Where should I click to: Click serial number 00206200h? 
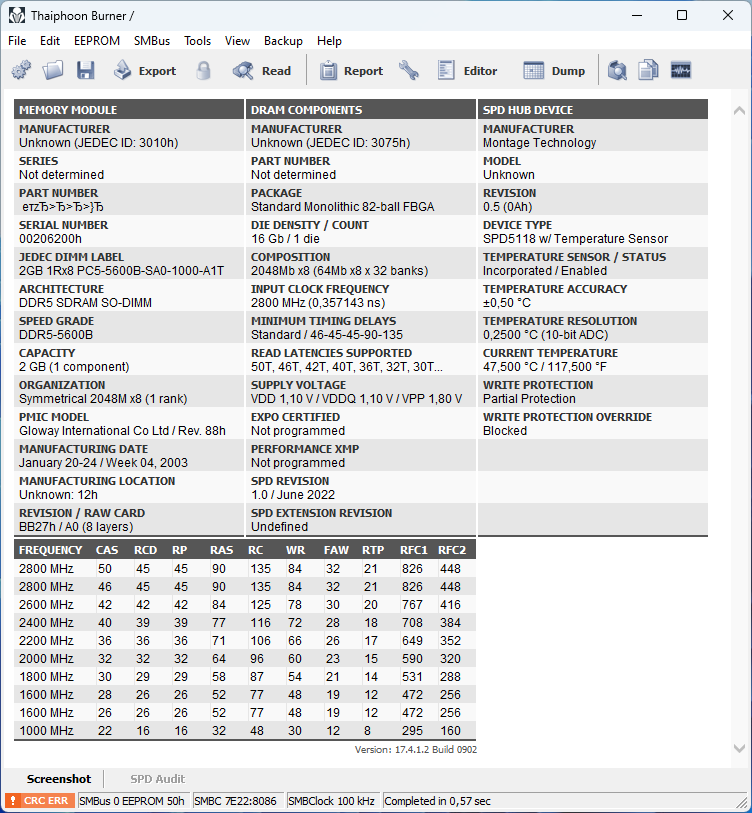tap(50, 239)
